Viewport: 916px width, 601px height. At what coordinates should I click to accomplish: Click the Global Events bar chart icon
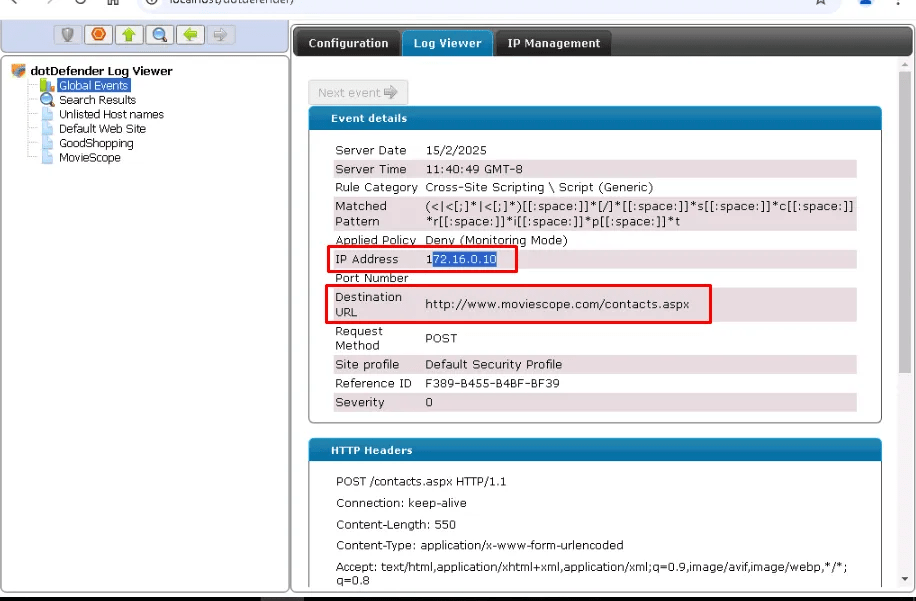pyautogui.click(x=47, y=86)
